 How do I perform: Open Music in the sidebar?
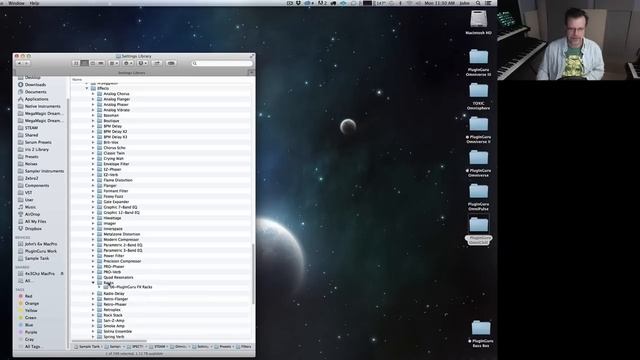[27, 207]
